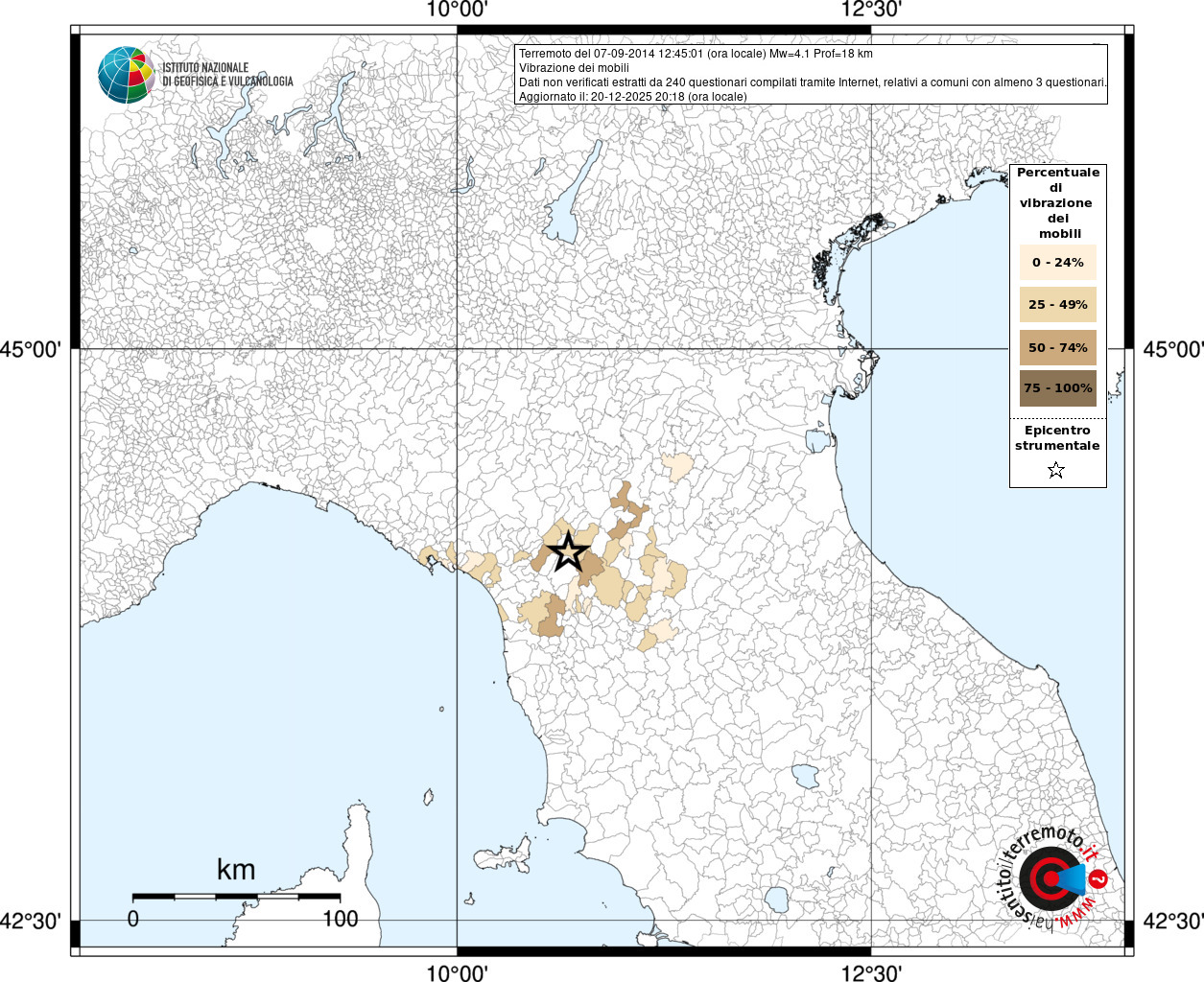This screenshot has width=1204, height=982.
Task: Click the top 12°30' longitude label
Action: coord(871,10)
